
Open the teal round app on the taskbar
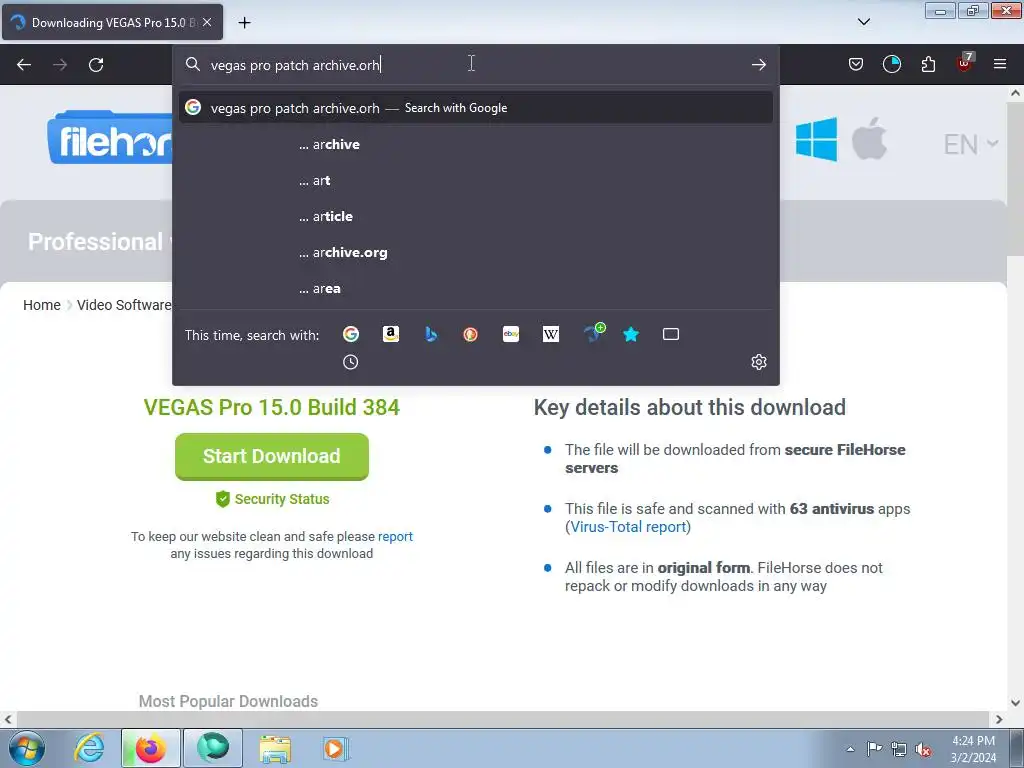(x=213, y=748)
